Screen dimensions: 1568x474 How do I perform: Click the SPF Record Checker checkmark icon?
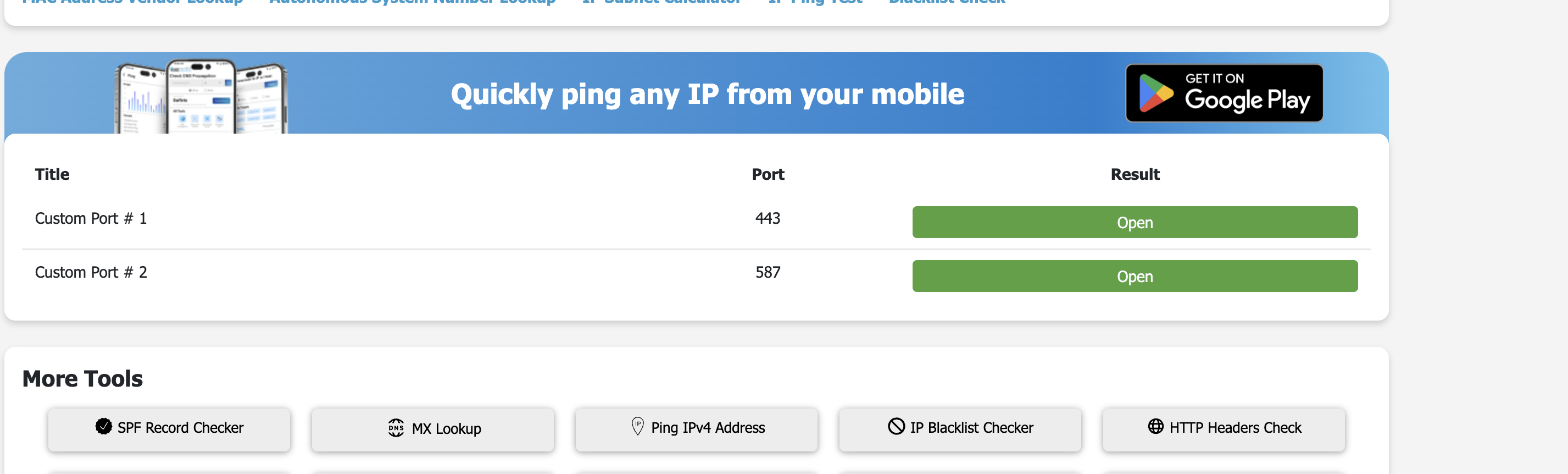[103, 427]
